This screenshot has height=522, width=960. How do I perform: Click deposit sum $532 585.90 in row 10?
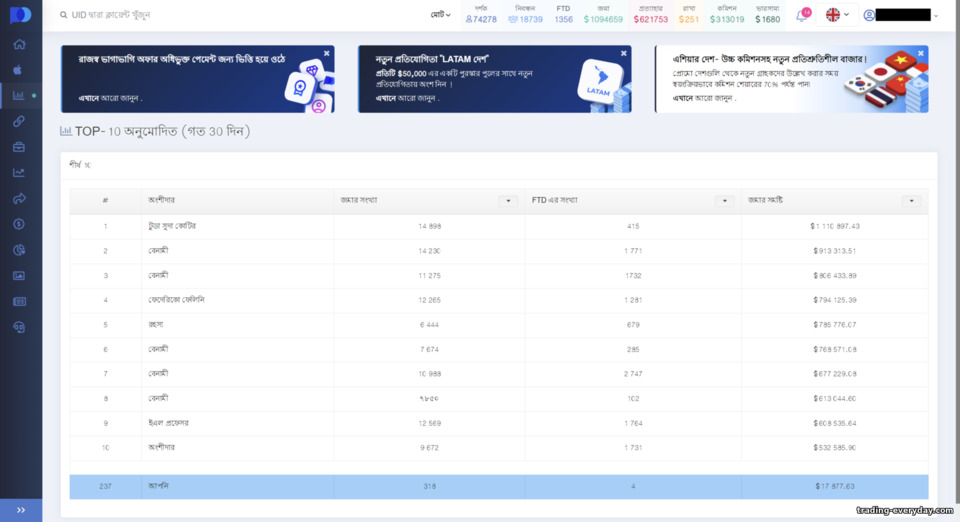coord(834,447)
